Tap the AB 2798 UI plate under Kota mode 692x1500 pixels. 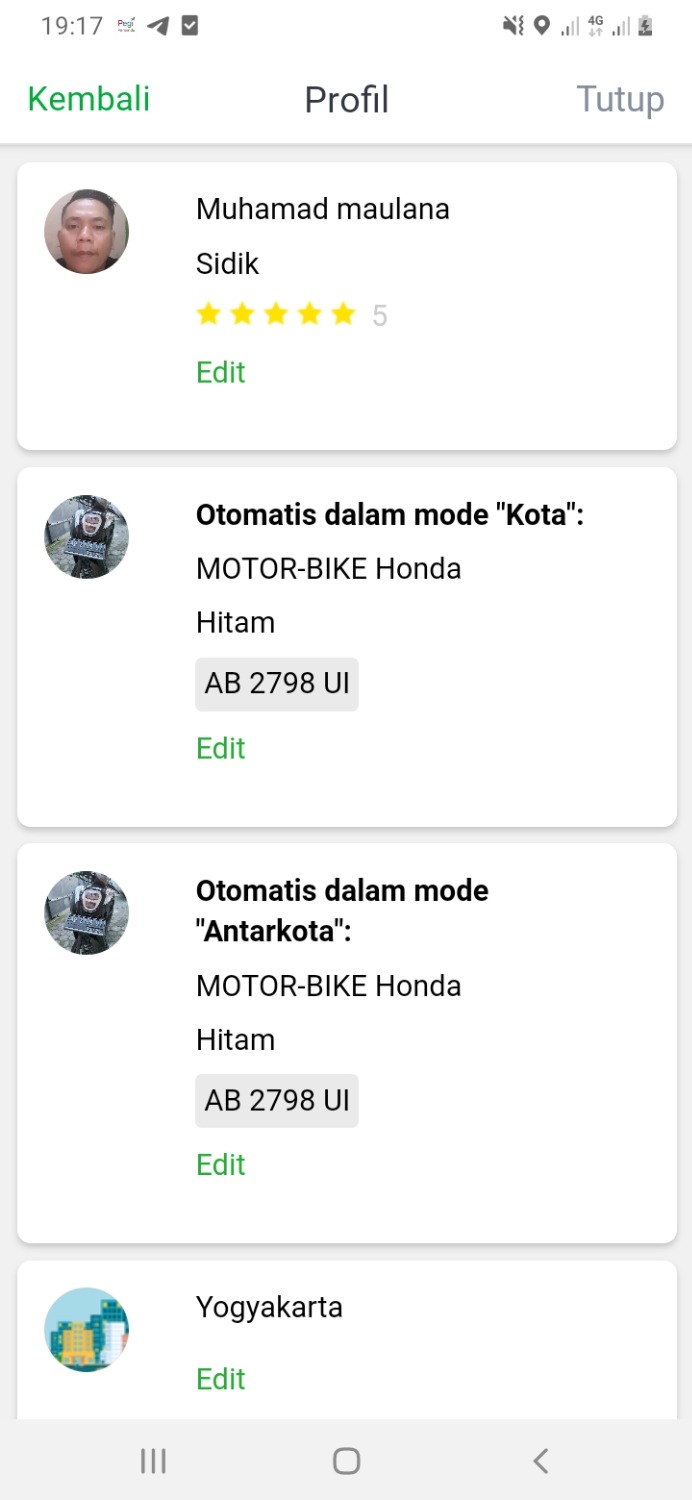point(277,684)
